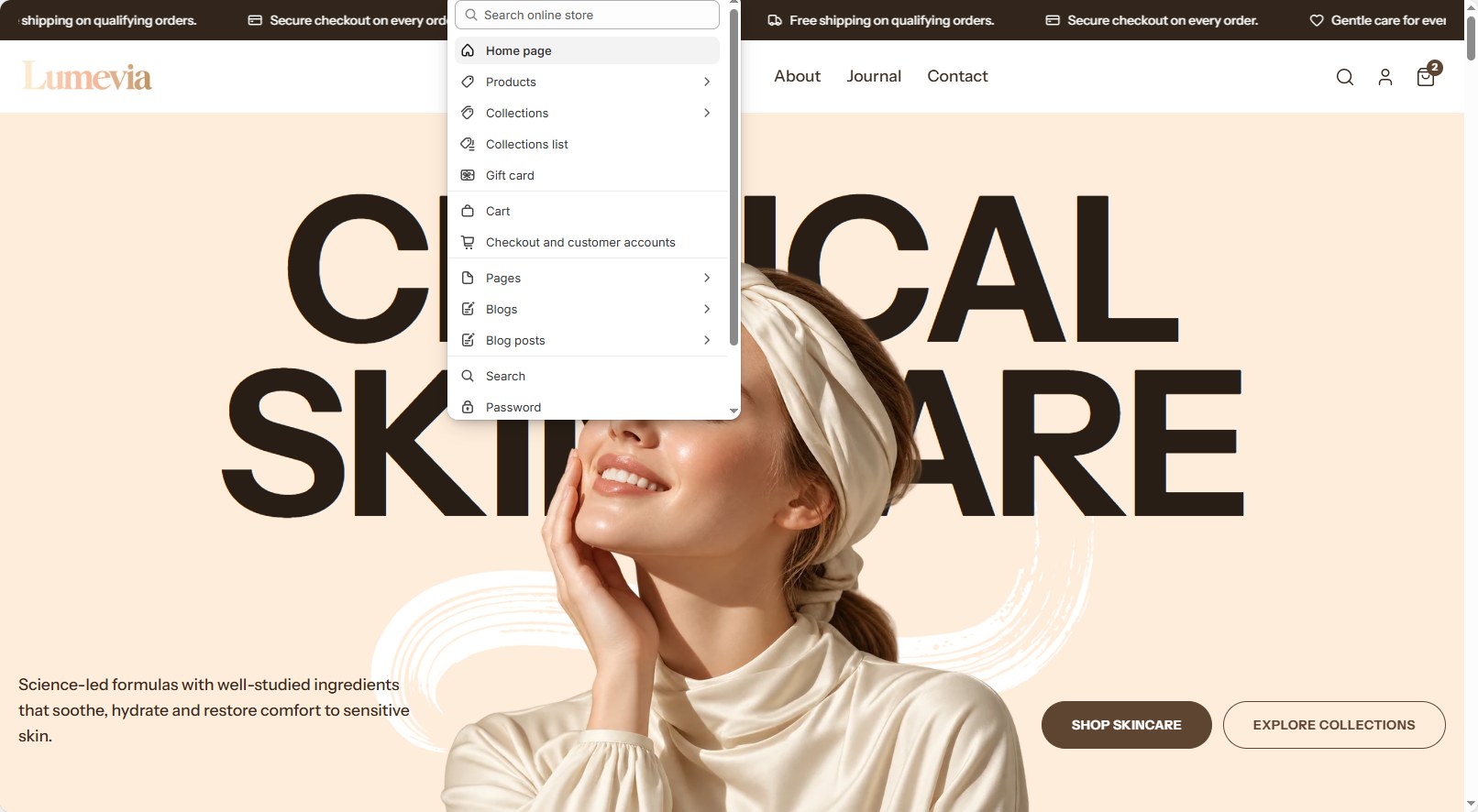The height and width of the screenshot is (812, 1478).
Task: Focus the Search online store field
Action: tap(587, 15)
